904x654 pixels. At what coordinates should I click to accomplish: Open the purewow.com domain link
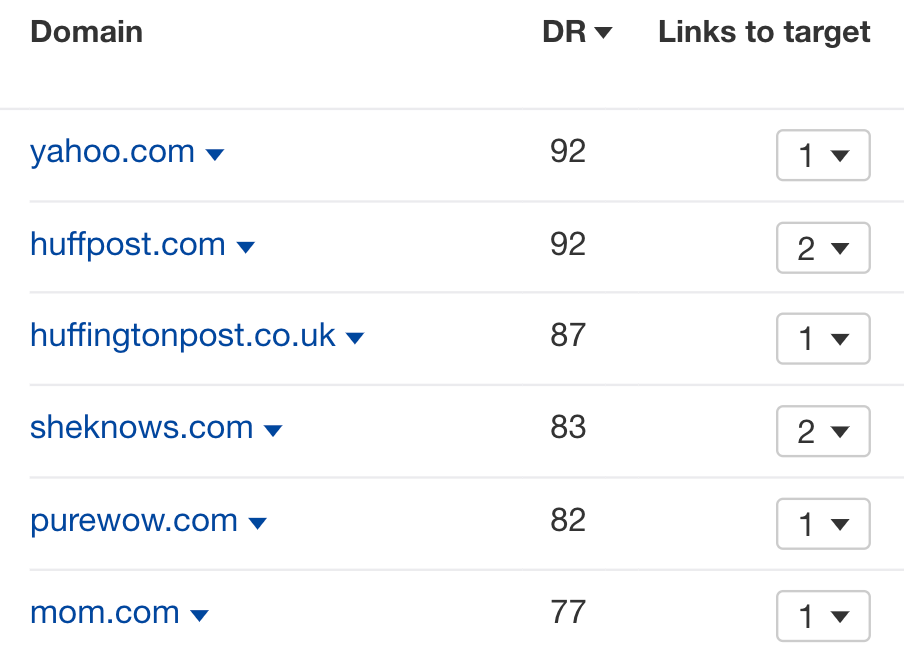coord(134,521)
